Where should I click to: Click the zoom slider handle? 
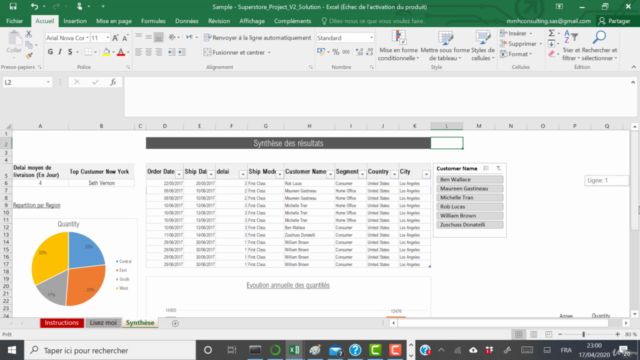click(x=584, y=334)
